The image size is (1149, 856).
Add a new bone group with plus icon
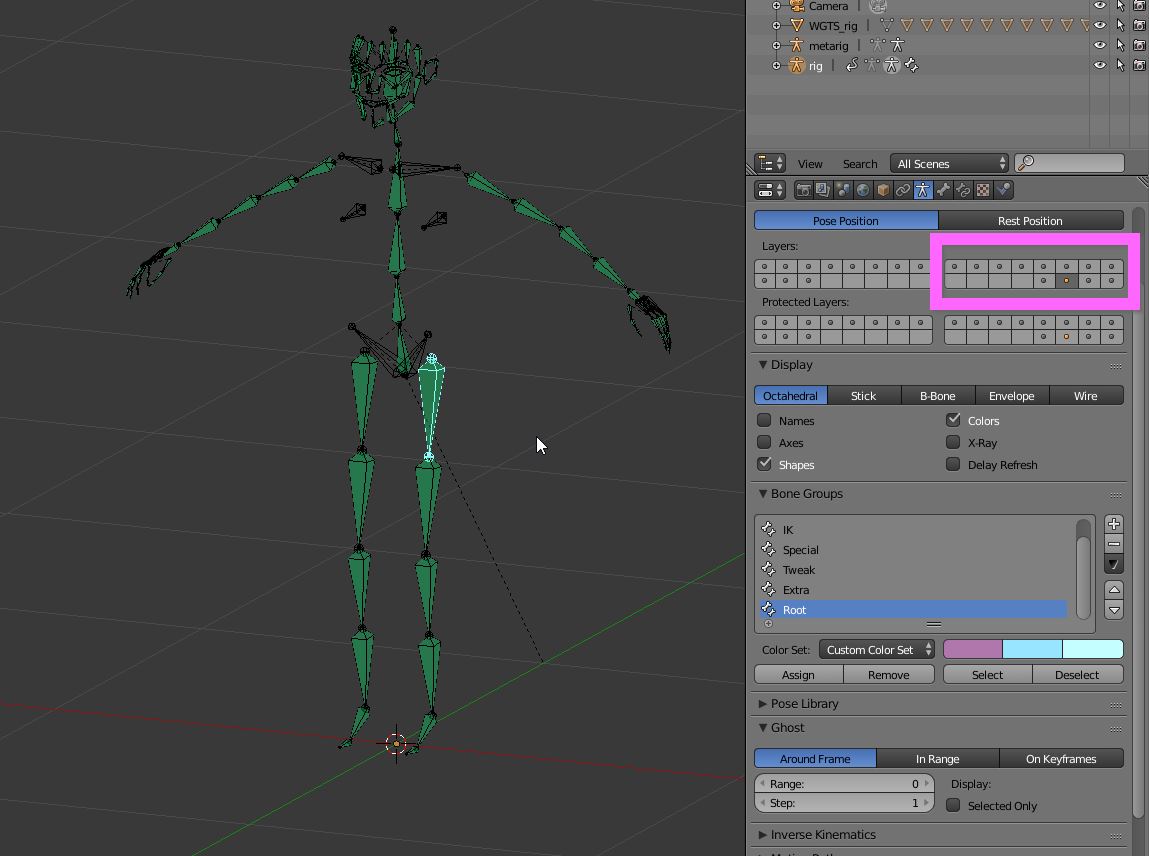(x=1113, y=523)
